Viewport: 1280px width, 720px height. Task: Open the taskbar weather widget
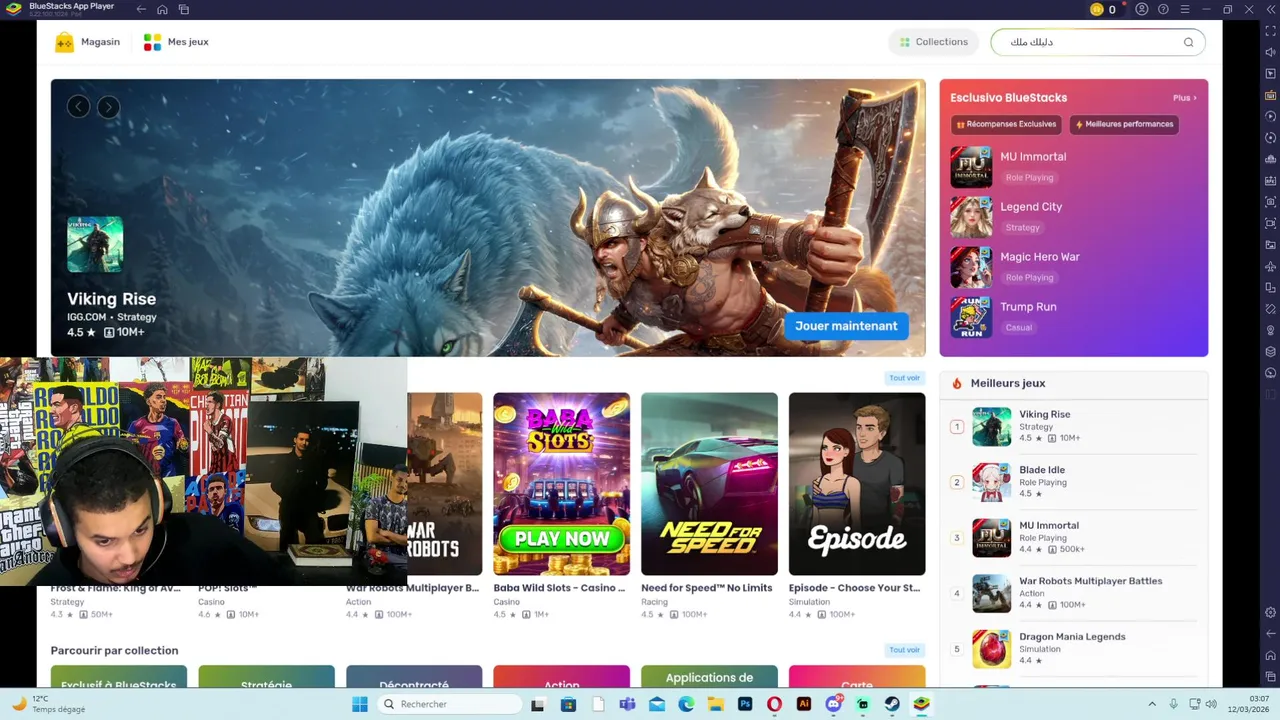[48, 704]
